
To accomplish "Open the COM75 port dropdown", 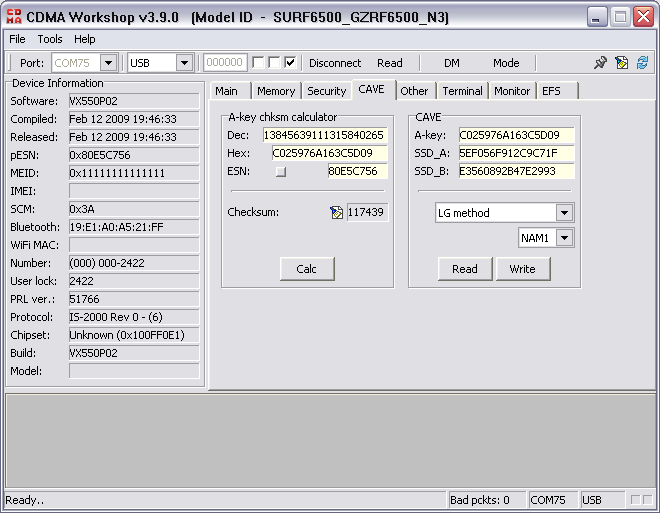I will coord(109,63).
